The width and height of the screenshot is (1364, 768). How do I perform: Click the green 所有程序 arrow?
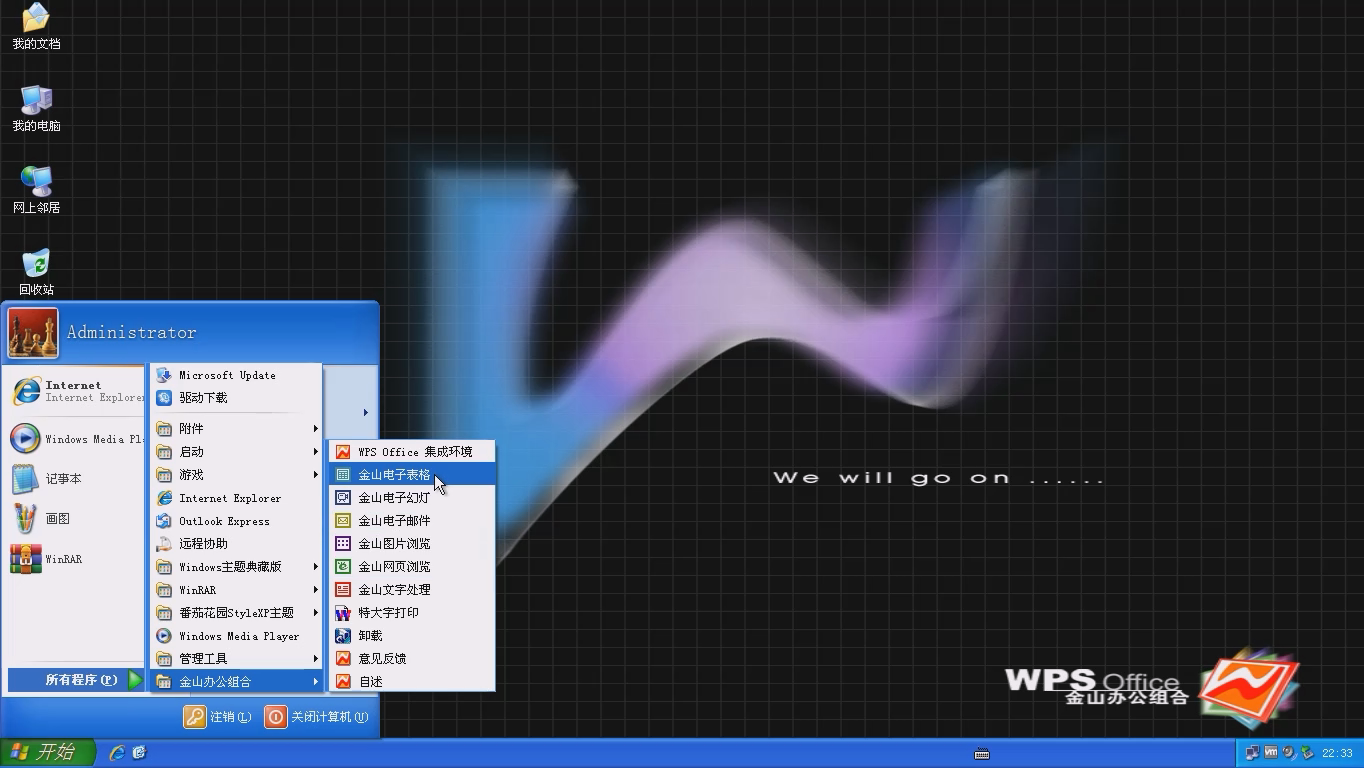tap(135, 680)
